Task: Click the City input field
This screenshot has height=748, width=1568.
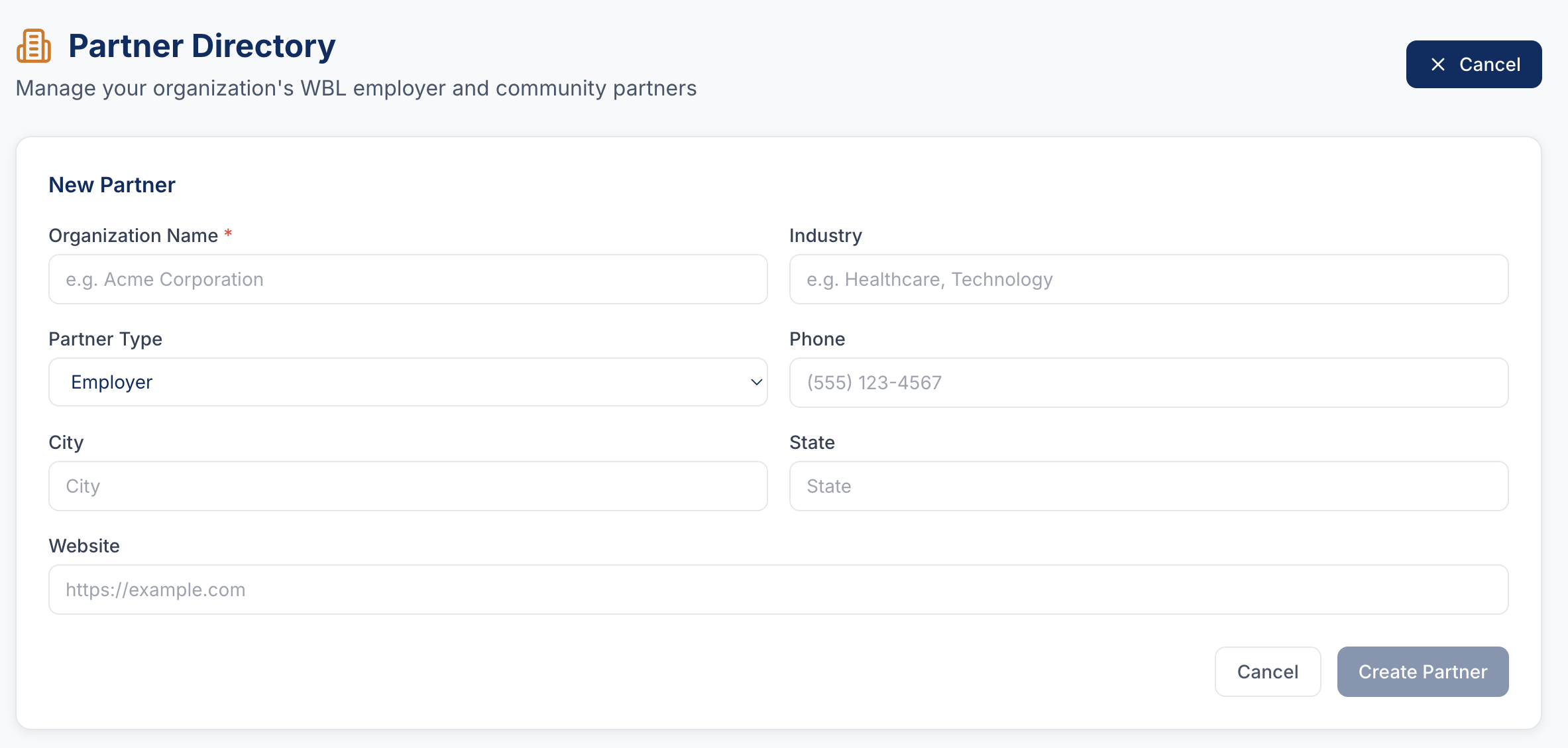Action: point(407,486)
